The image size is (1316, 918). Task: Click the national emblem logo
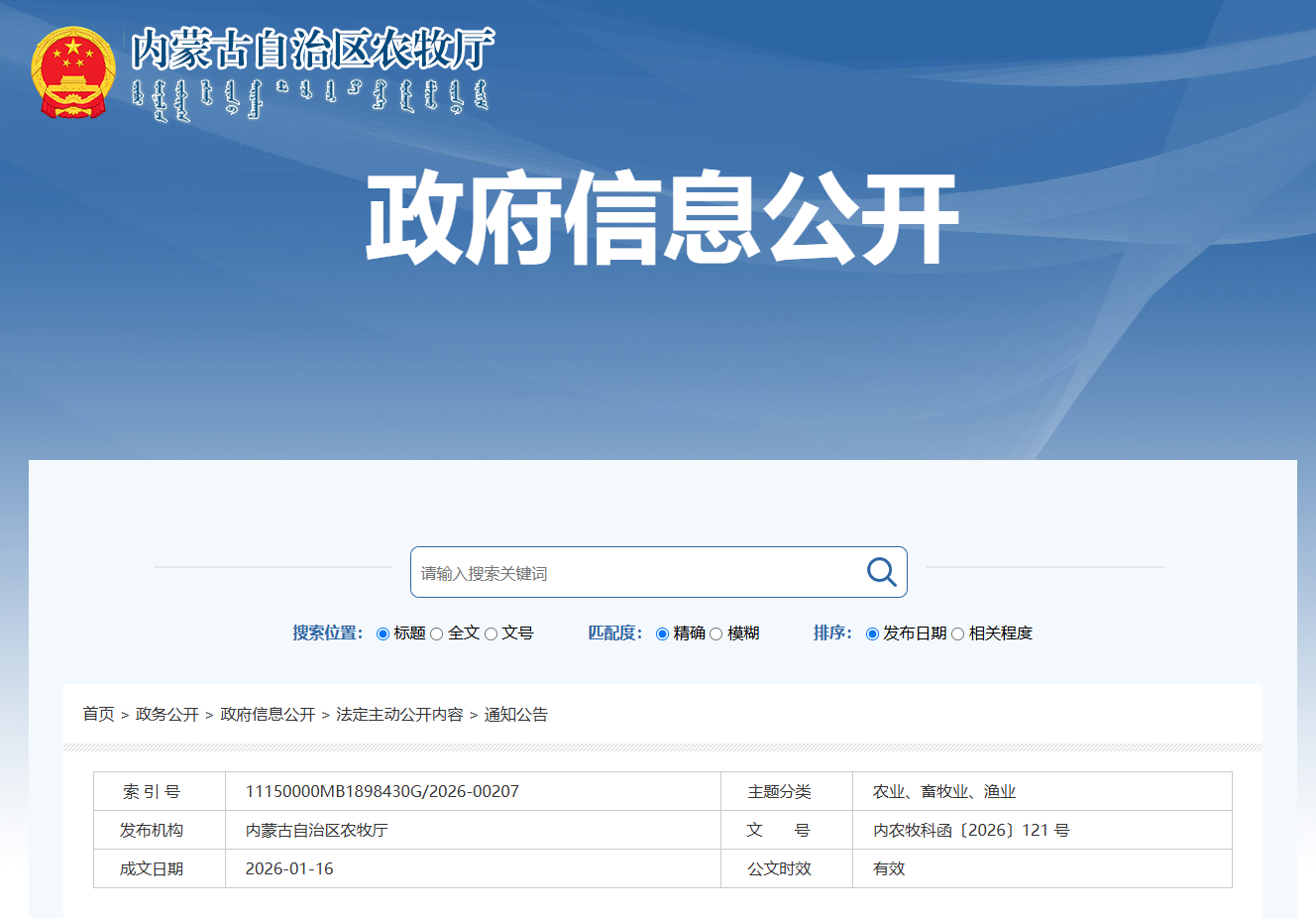pos(72,72)
